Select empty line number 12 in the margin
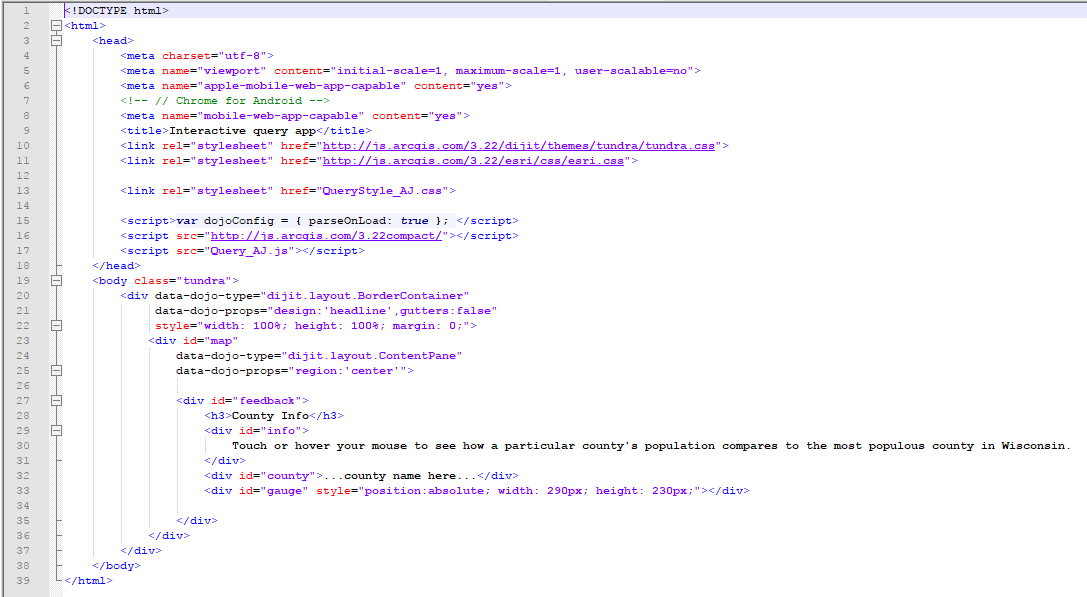 23,176
